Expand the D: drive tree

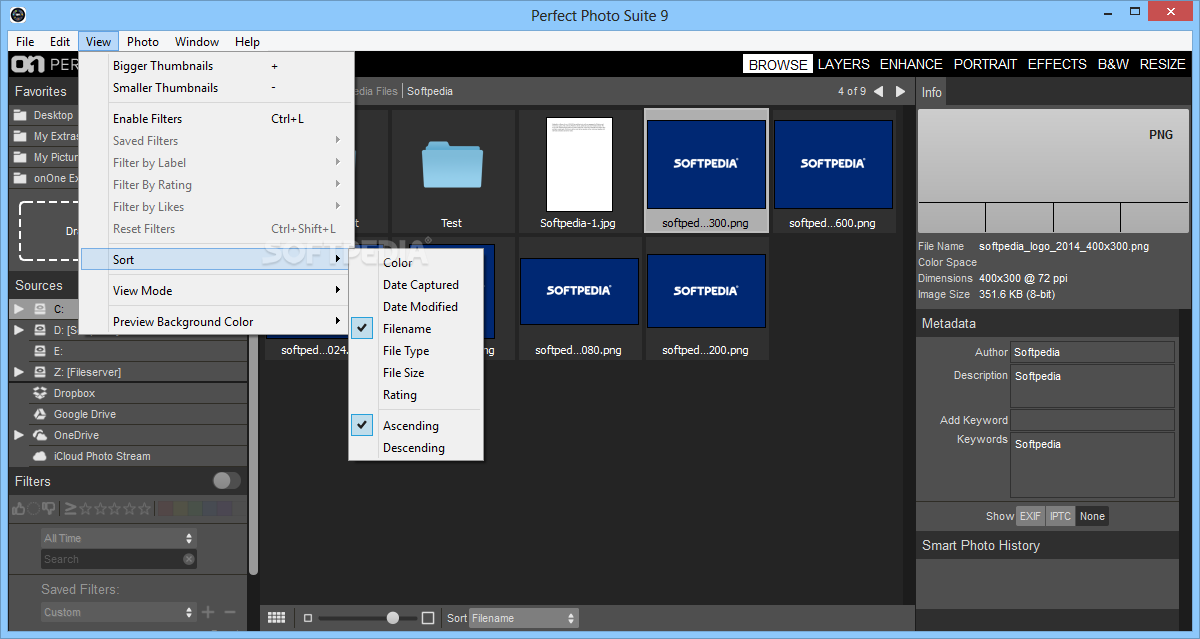pos(19,330)
